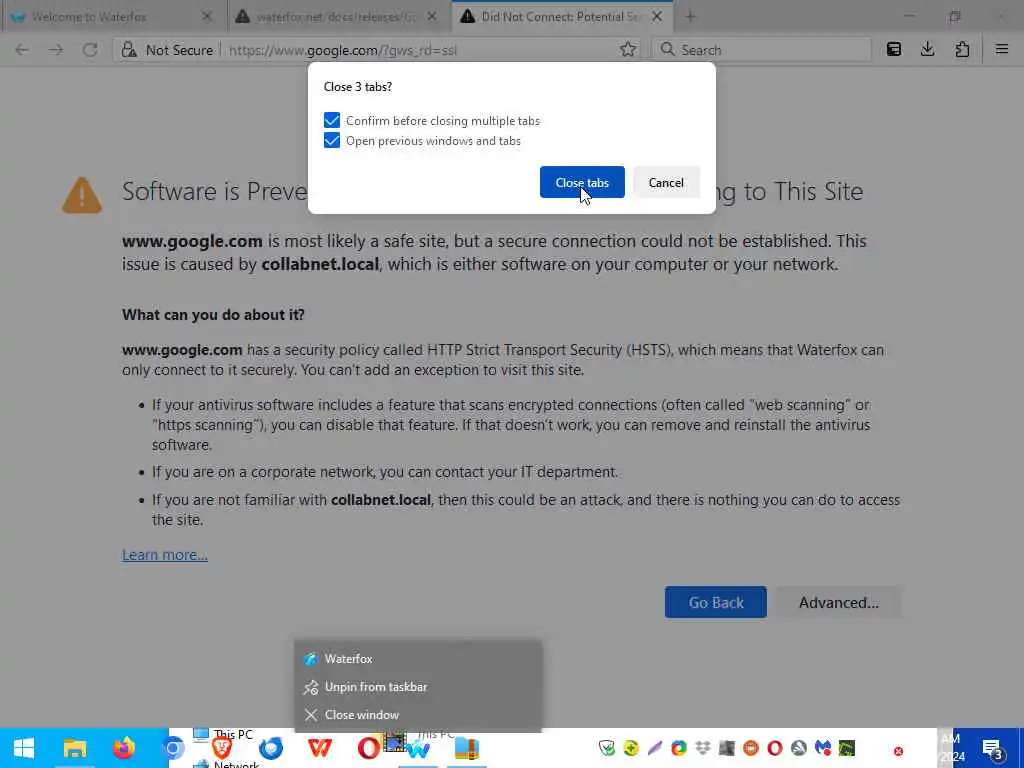Select the Did Not Connect tab
Image resolution: width=1024 pixels, height=768 pixels.
(x=560, y=17)
